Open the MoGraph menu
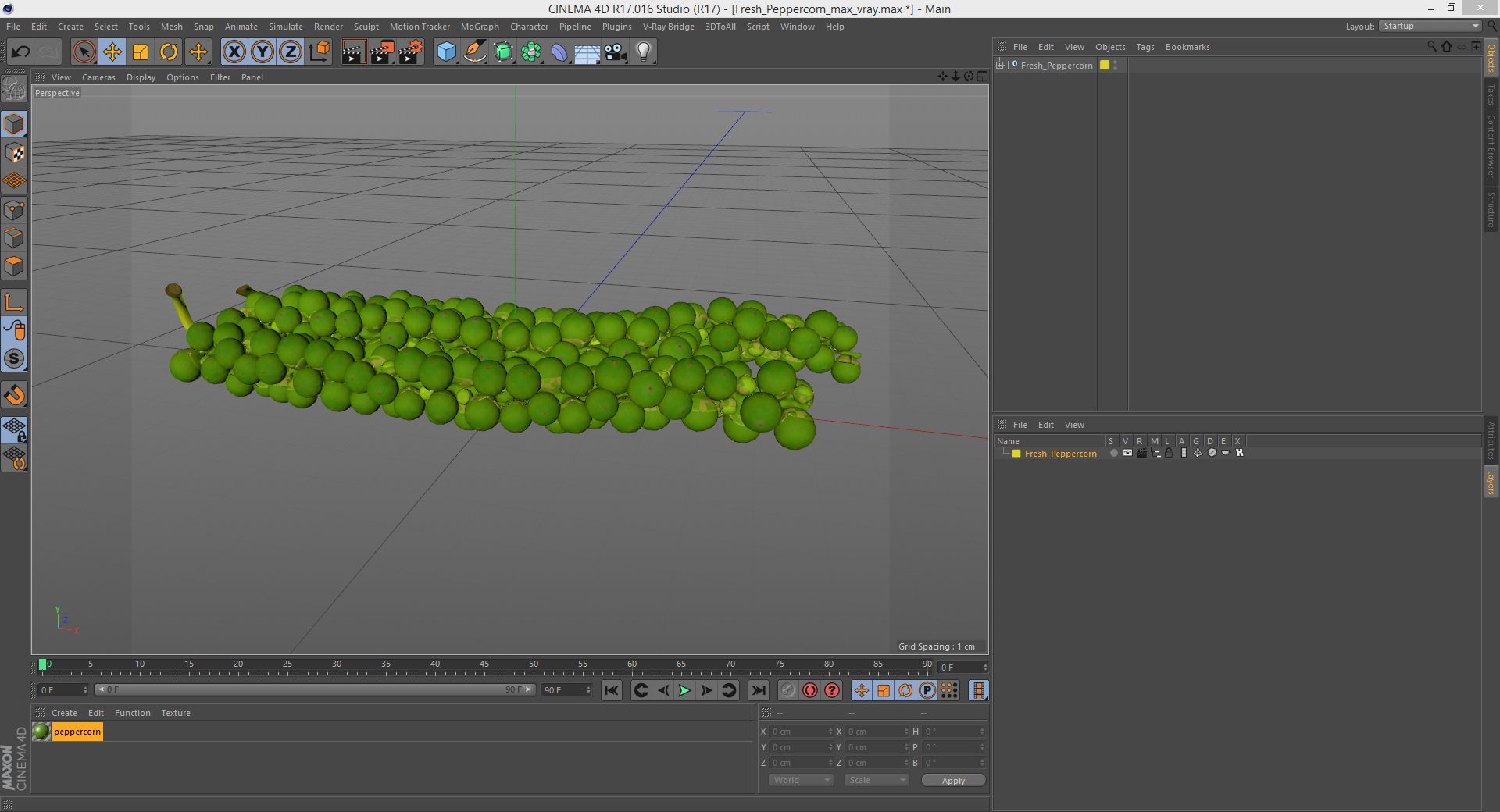The image size is (1500, 812). (x=480, y=27)
